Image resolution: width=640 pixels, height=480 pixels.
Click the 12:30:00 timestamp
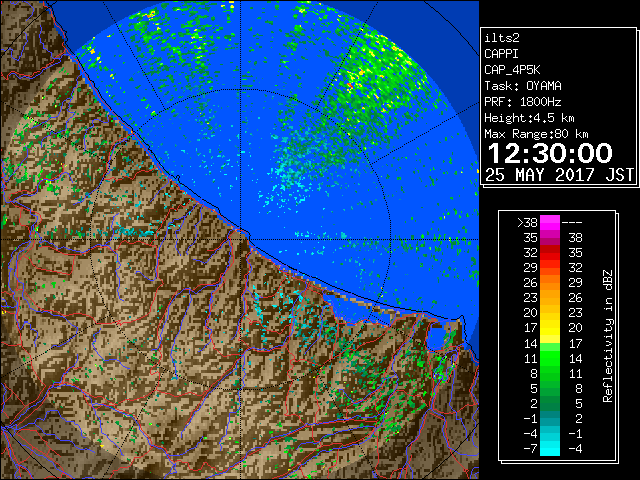[550, 153]
